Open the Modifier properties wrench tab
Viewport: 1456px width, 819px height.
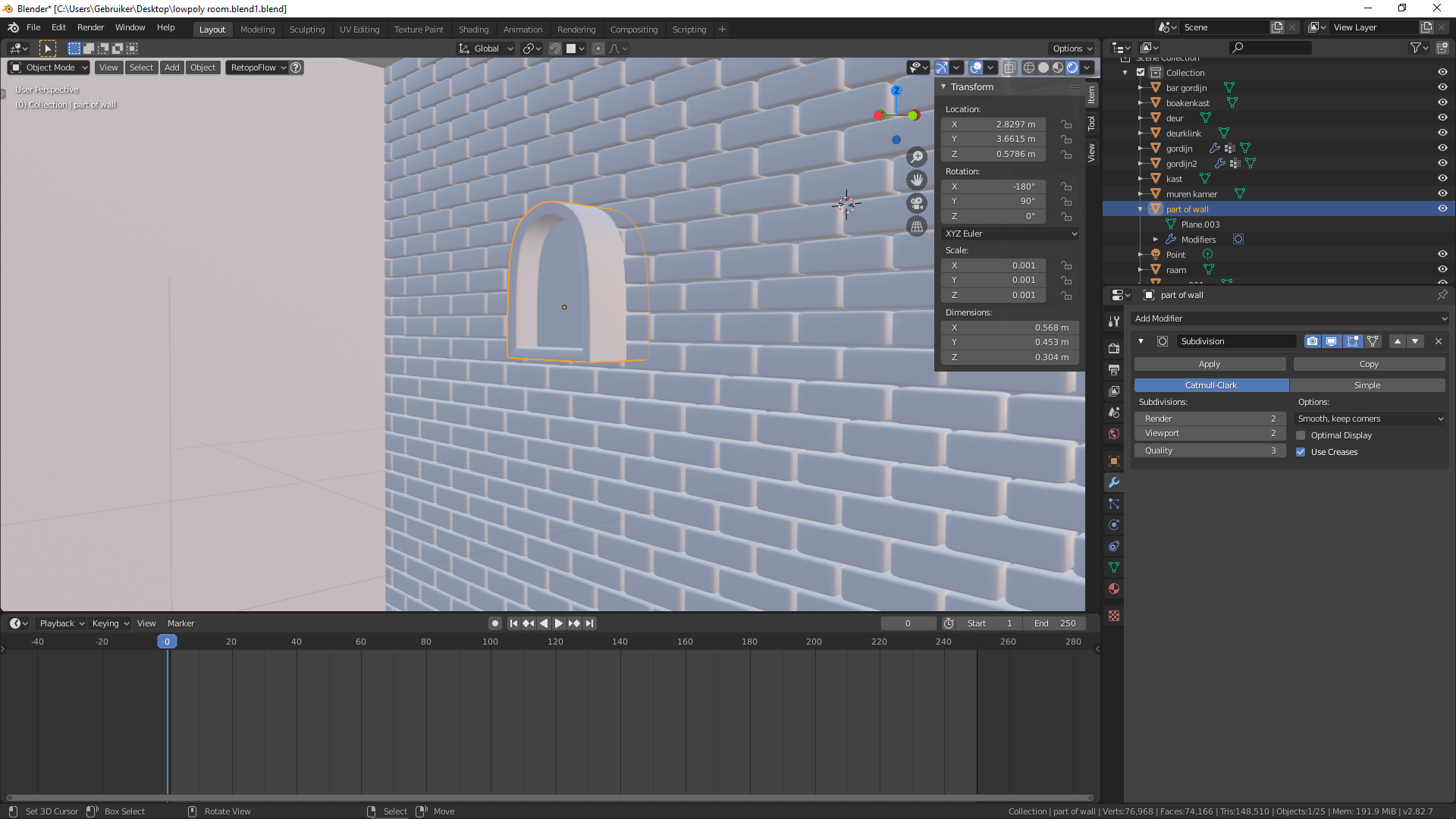[x=1114, y=482]
